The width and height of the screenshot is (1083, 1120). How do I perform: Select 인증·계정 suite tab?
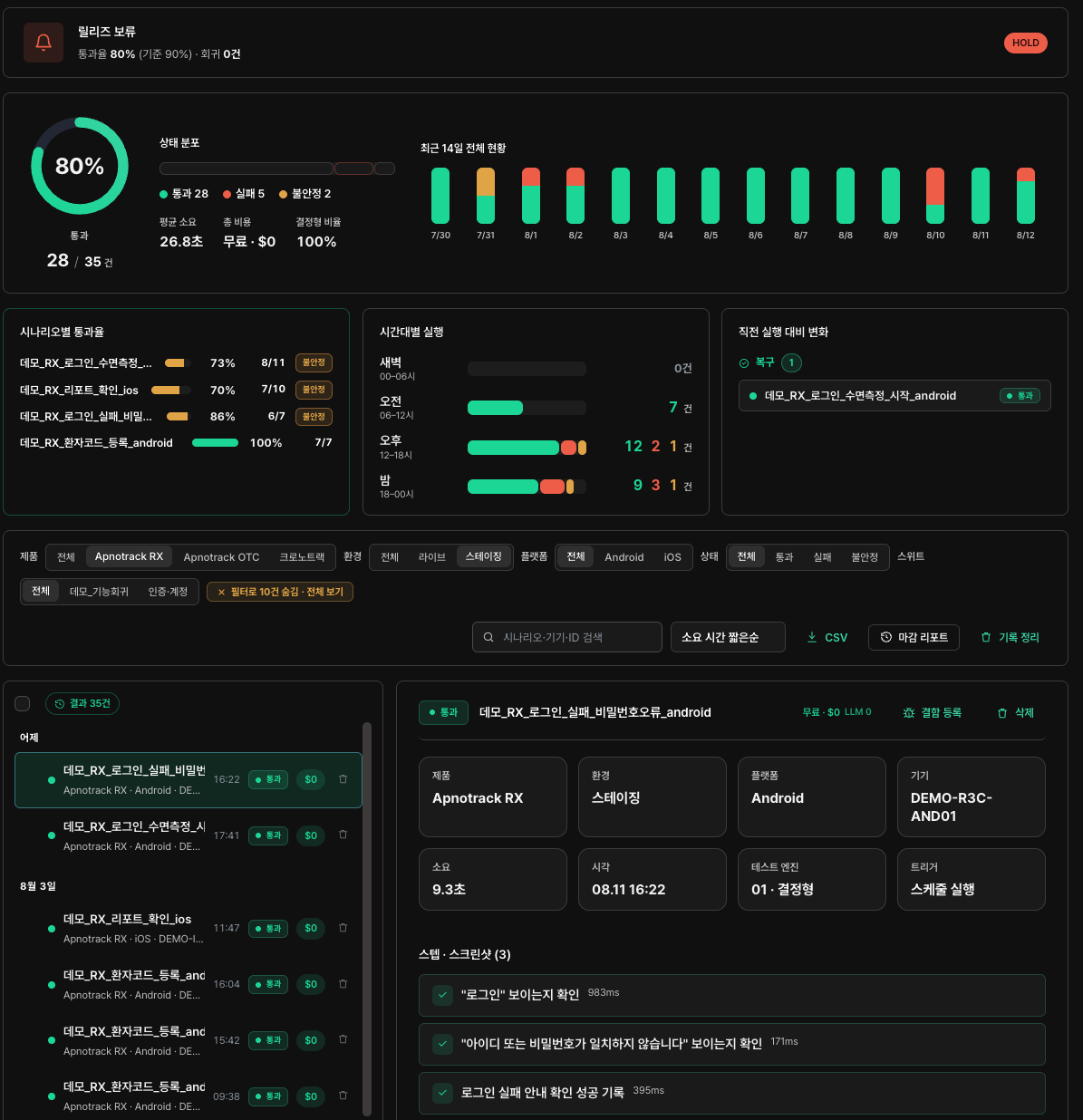coord(168,591)
